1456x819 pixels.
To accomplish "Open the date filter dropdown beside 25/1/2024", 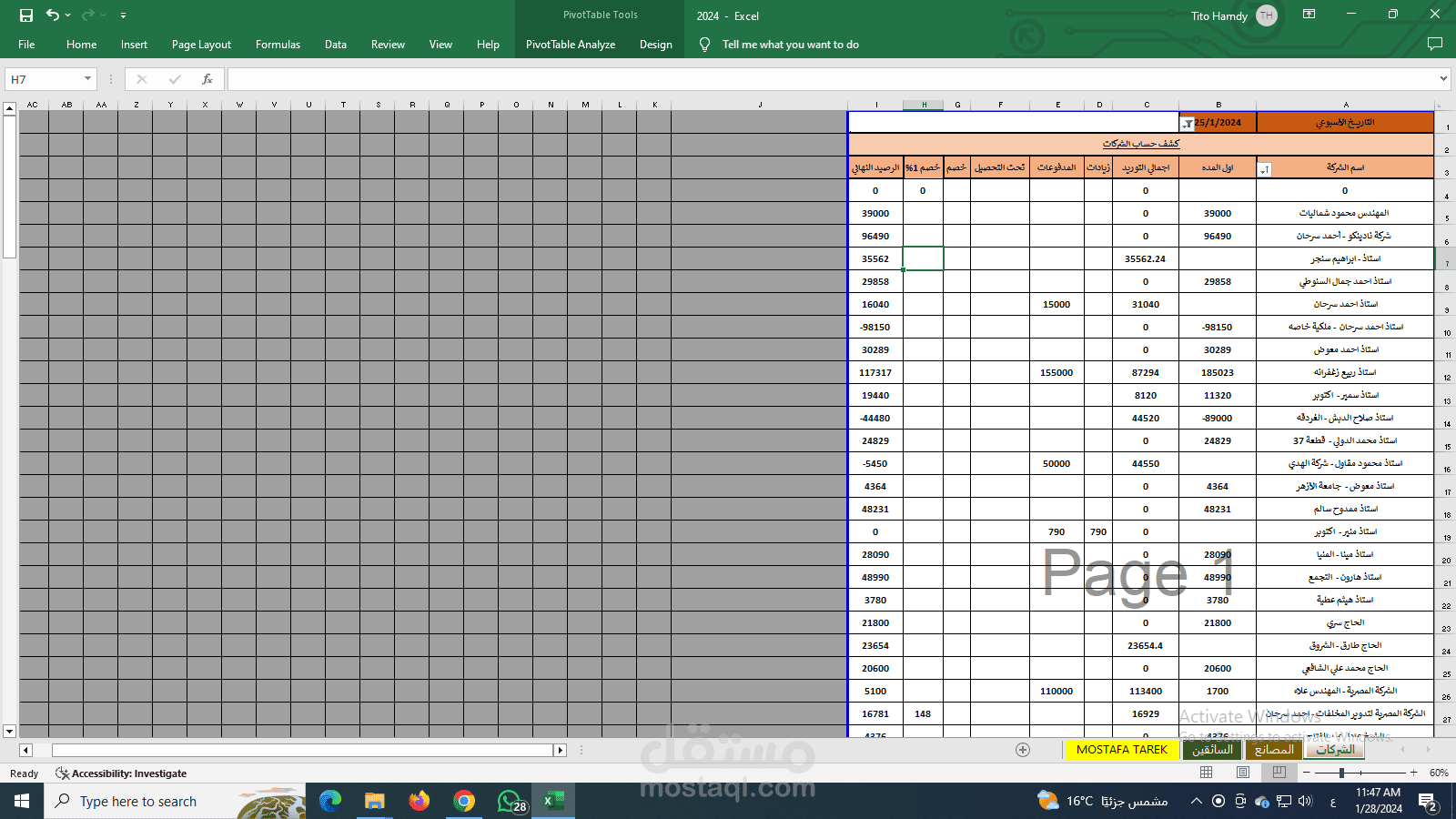I will pyautogui.click(x=1188, y=124).
